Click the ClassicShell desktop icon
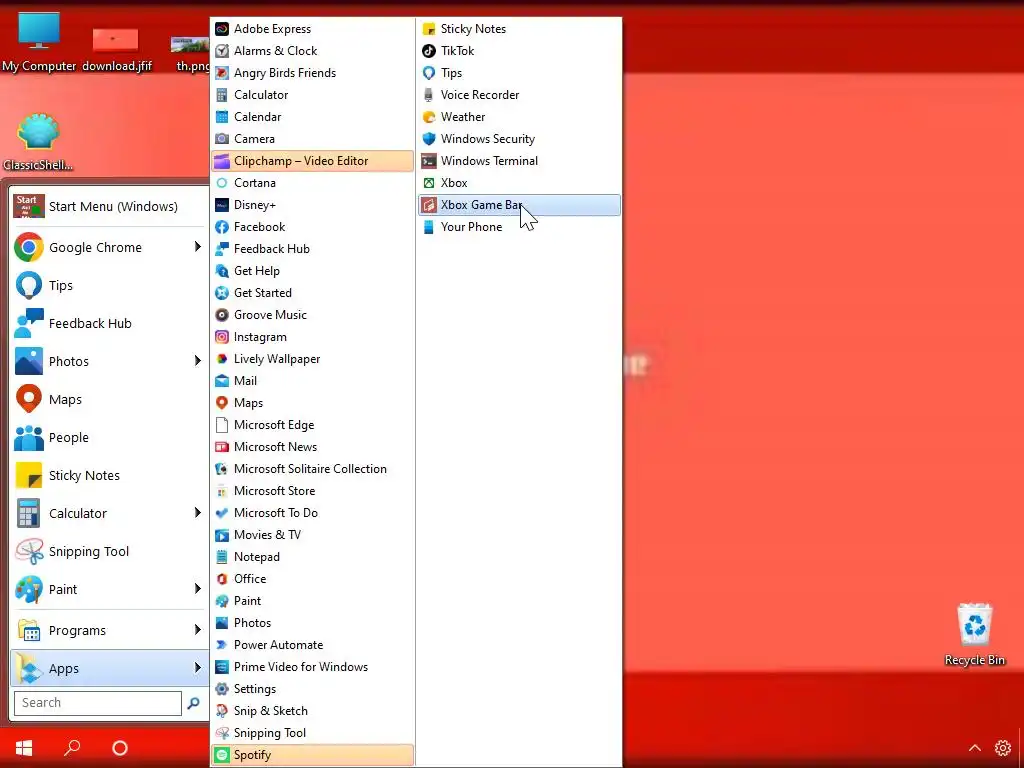Screen dimensions: 1024x768 [38, 141]
